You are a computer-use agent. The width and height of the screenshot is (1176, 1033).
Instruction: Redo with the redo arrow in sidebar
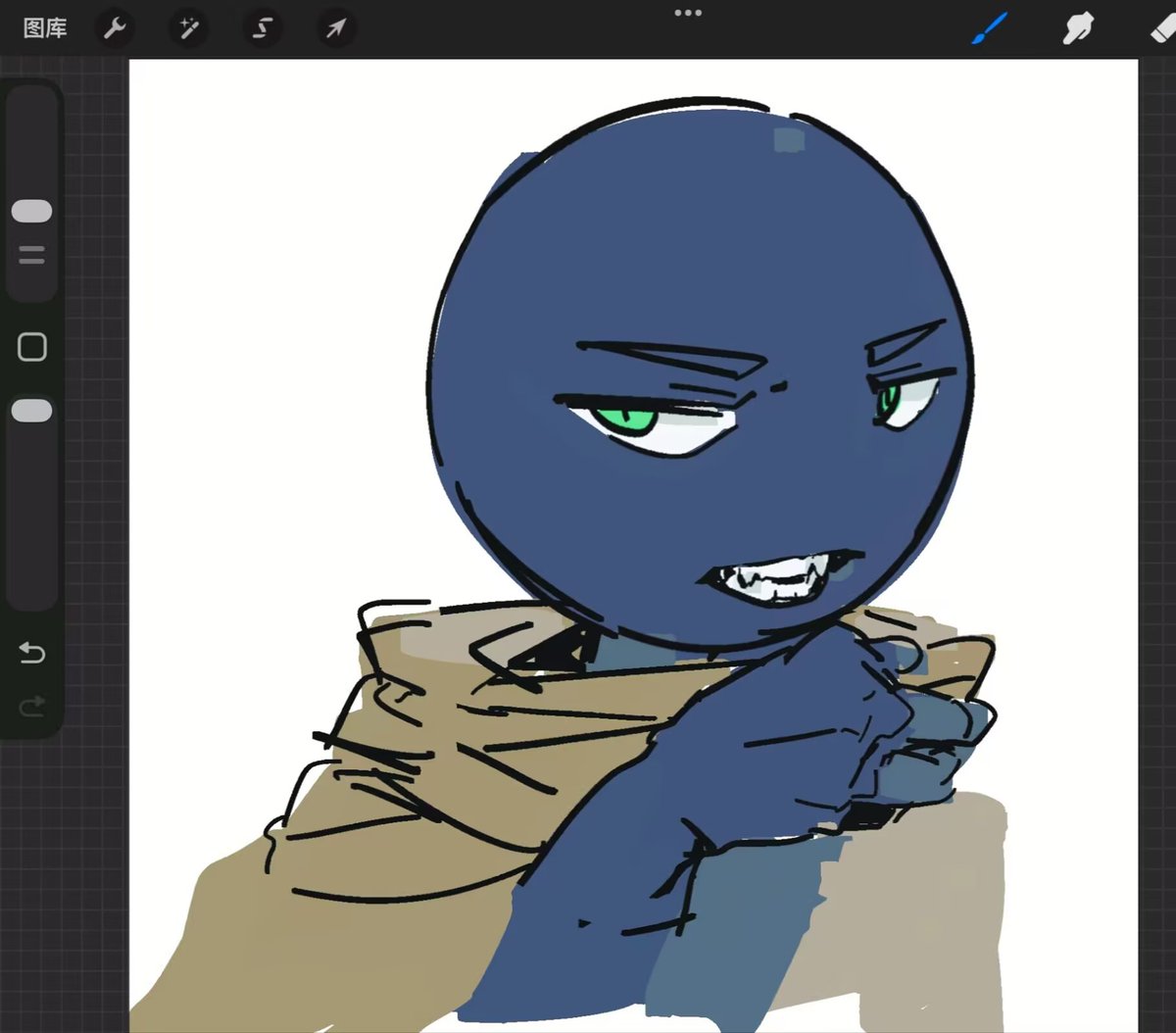[x=32, y=706]
